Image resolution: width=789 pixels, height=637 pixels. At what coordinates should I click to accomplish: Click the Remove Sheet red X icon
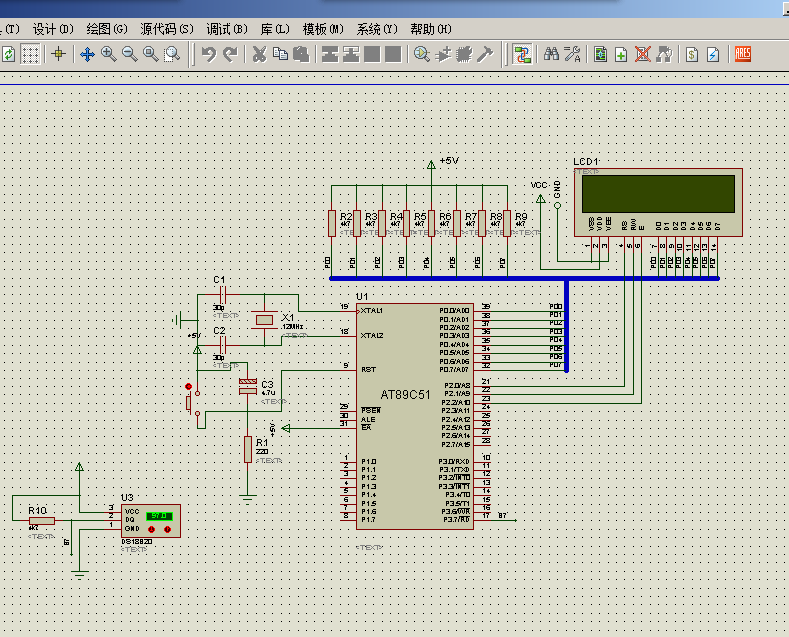coord(643,54)
